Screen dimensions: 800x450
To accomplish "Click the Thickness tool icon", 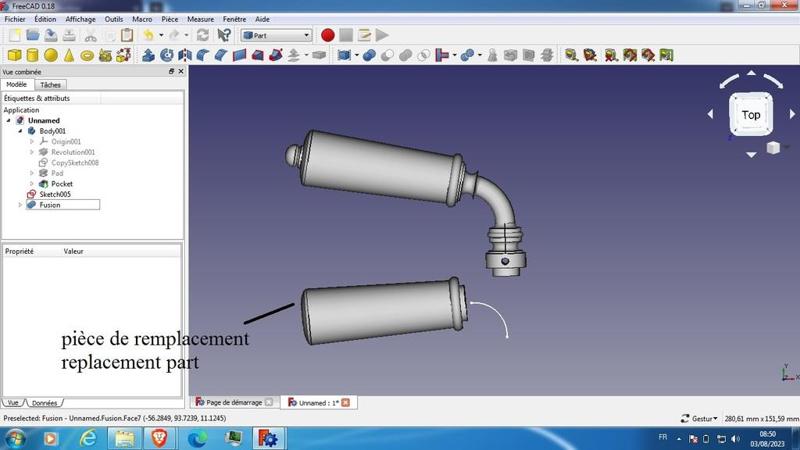I will 319,55.
